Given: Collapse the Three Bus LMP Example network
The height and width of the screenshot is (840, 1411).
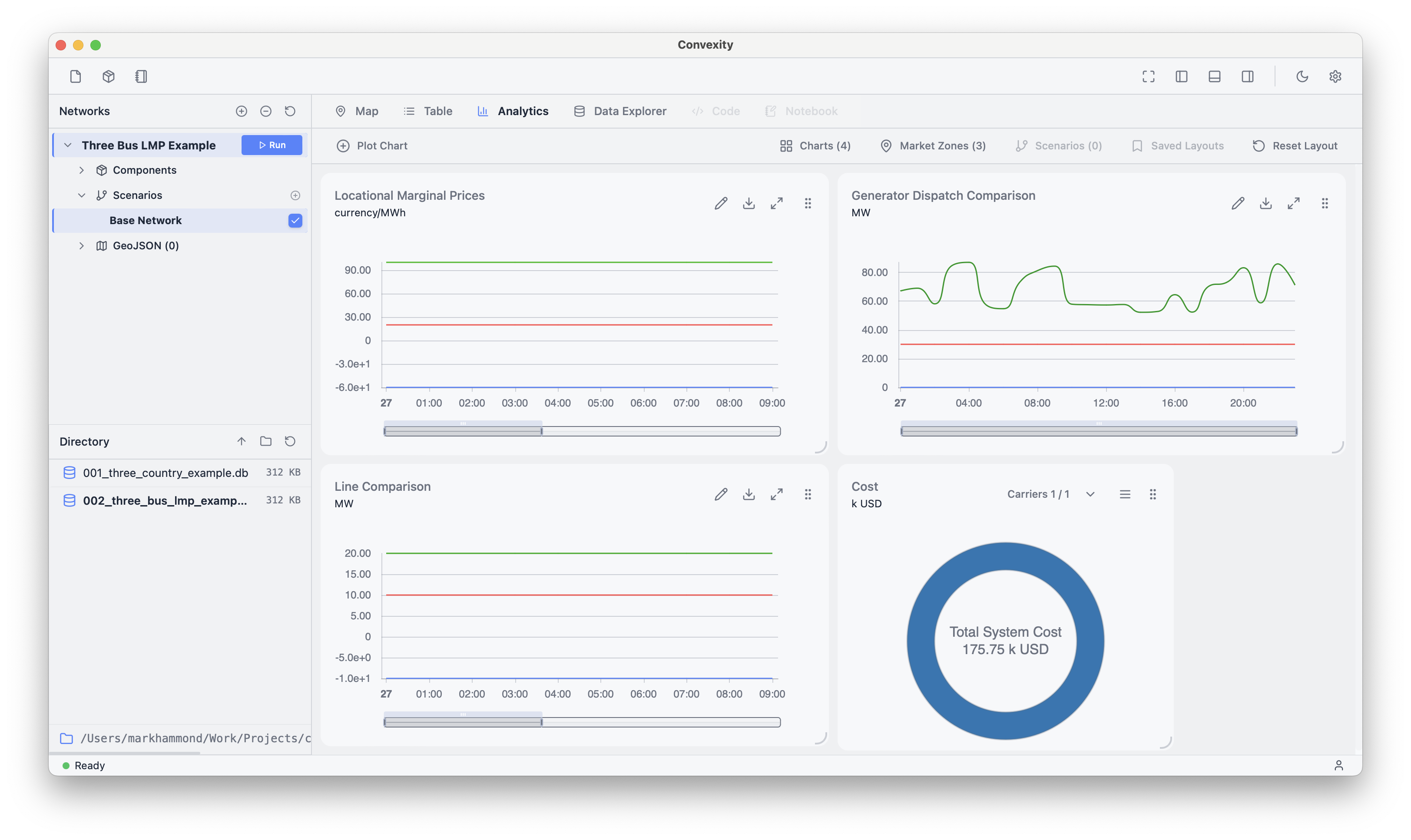Looking at the screenshot, I should [68, 145].
